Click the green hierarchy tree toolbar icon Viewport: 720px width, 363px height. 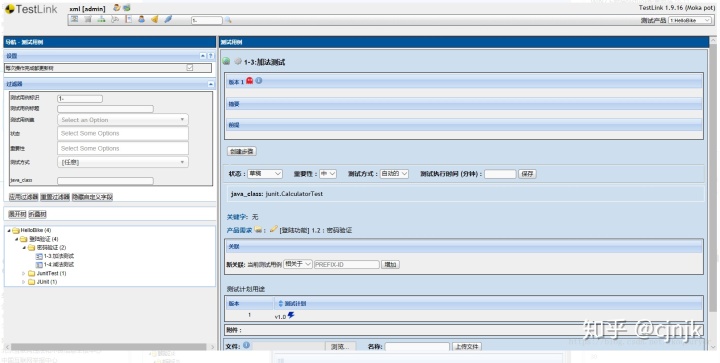[101, 19]
